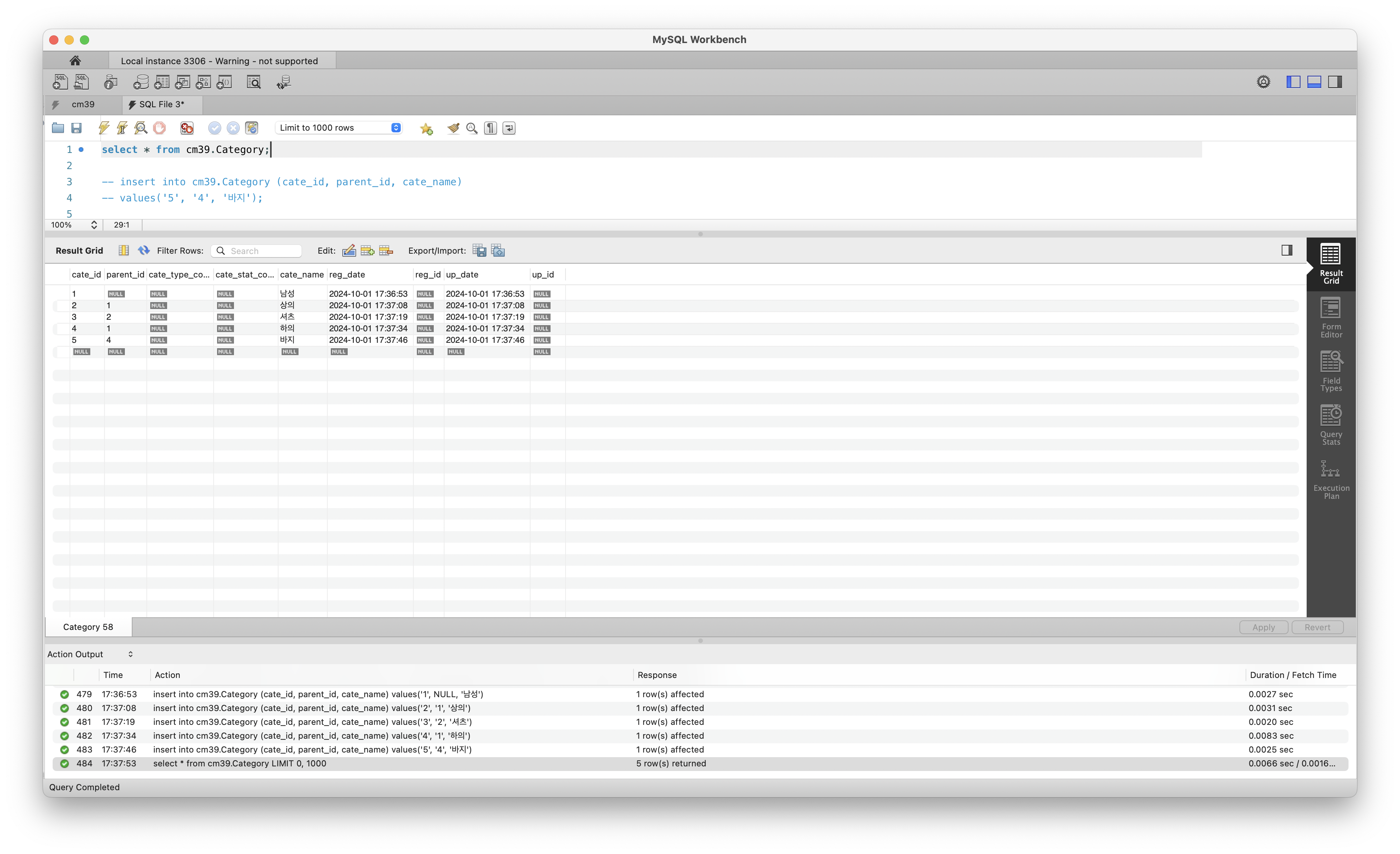The image size is (1400, 854).
Task: Open the Execution Plan view
Action: click(1331, 479)
